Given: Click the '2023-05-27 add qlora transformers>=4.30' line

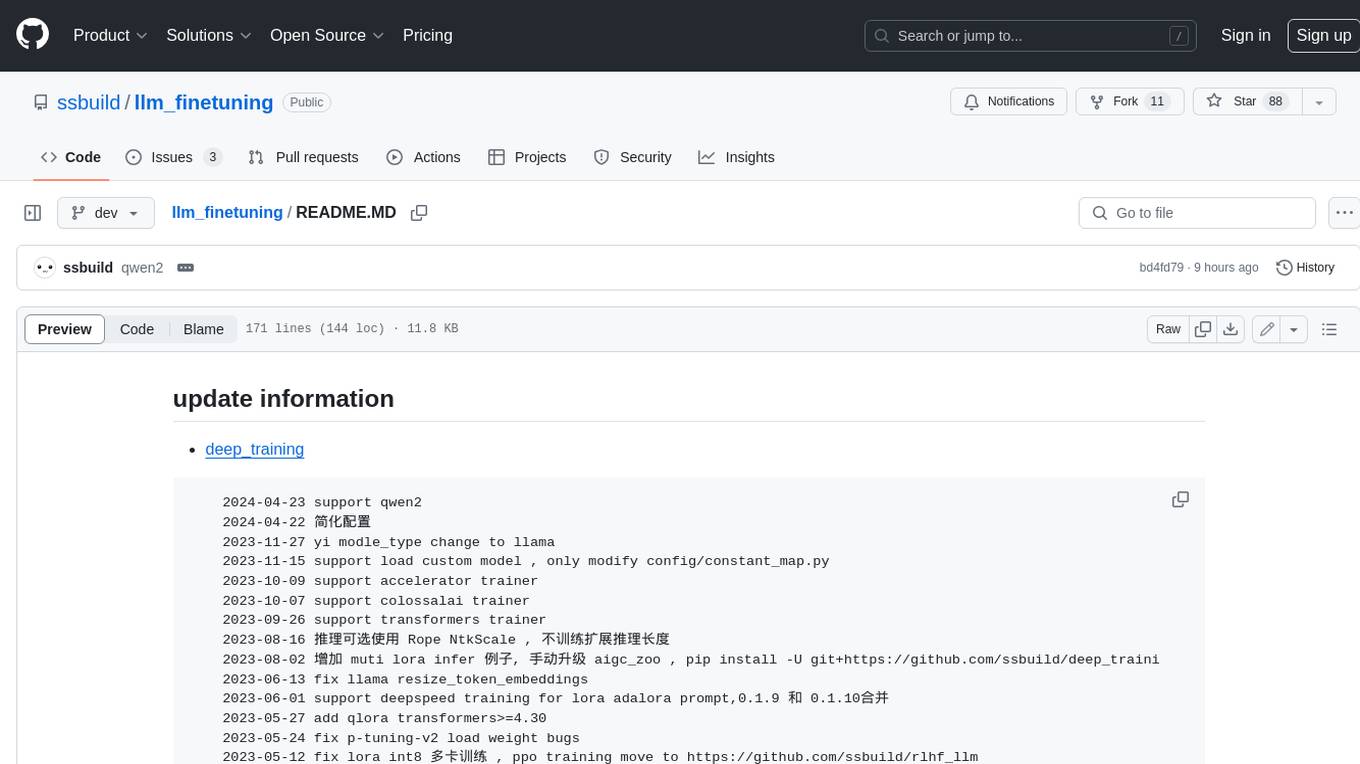Looking at the screenshot, I should click(x=384, y=718).
